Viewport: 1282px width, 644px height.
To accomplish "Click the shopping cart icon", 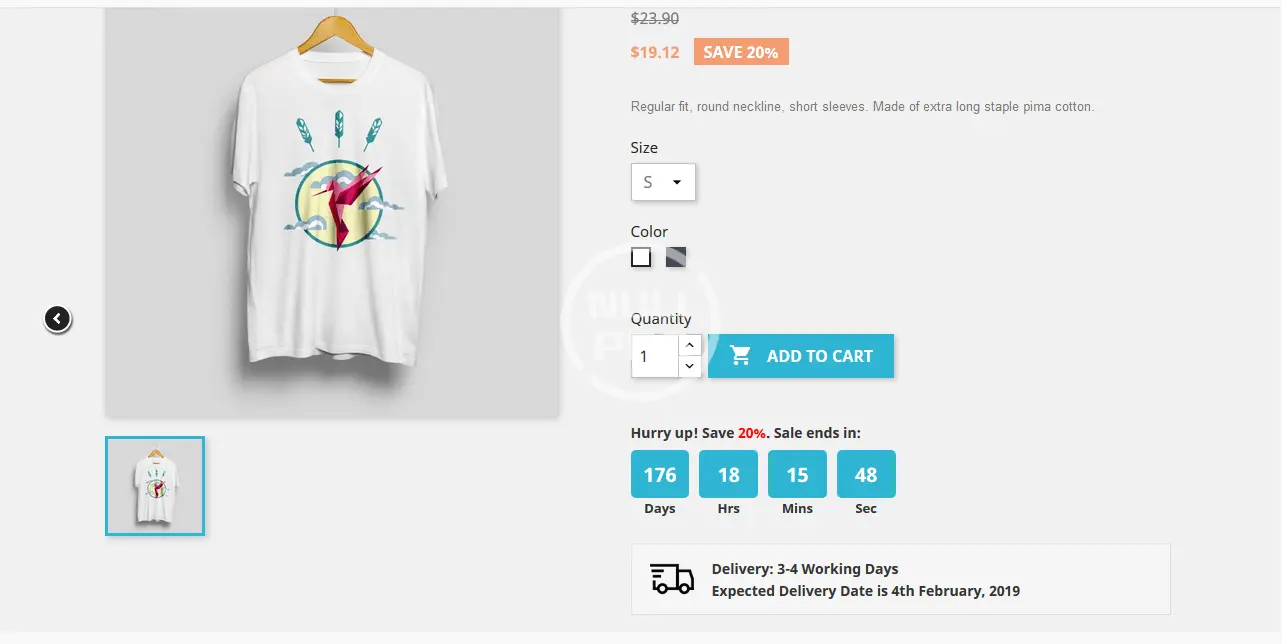I will pos(740,356).
